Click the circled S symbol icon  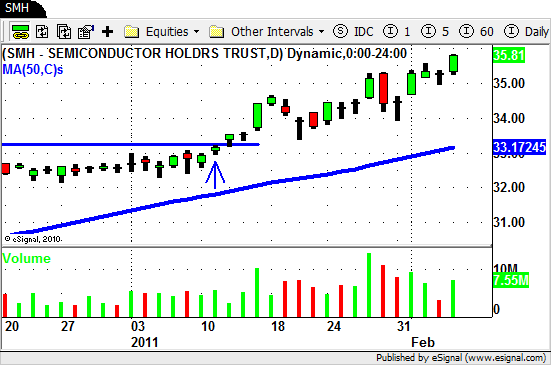(340, 31)
